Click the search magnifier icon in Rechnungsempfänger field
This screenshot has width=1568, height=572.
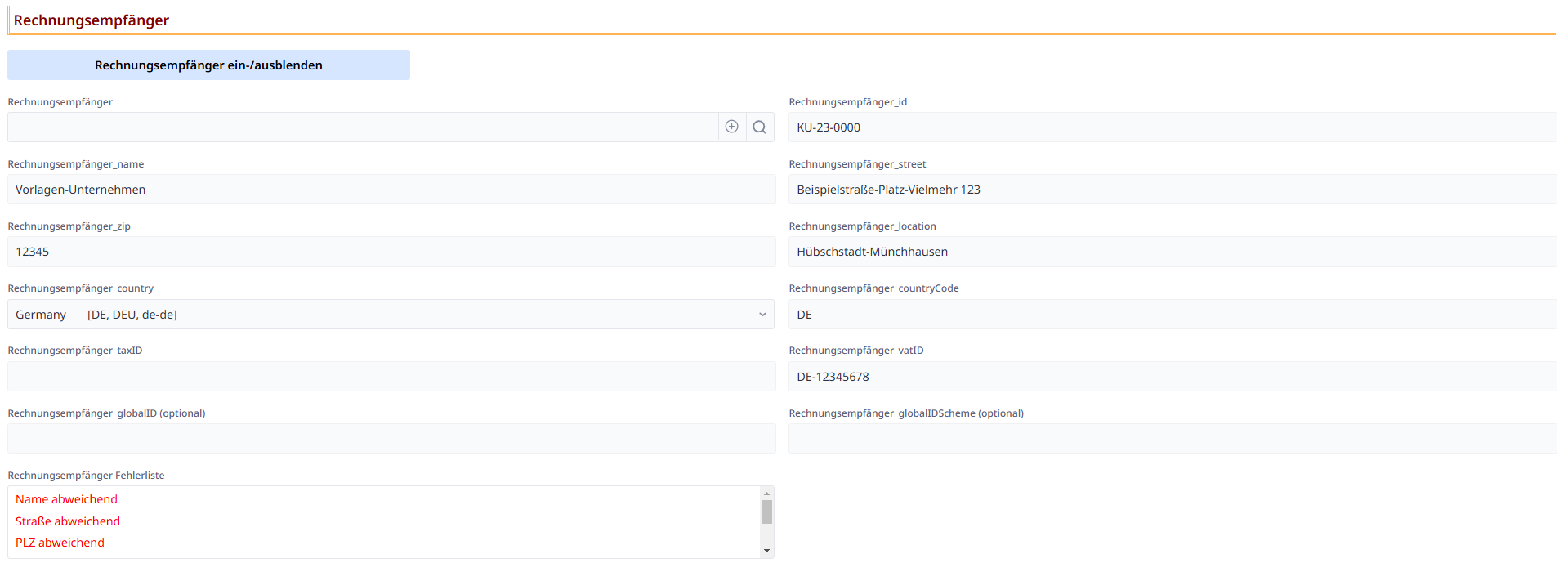[760, 127]
